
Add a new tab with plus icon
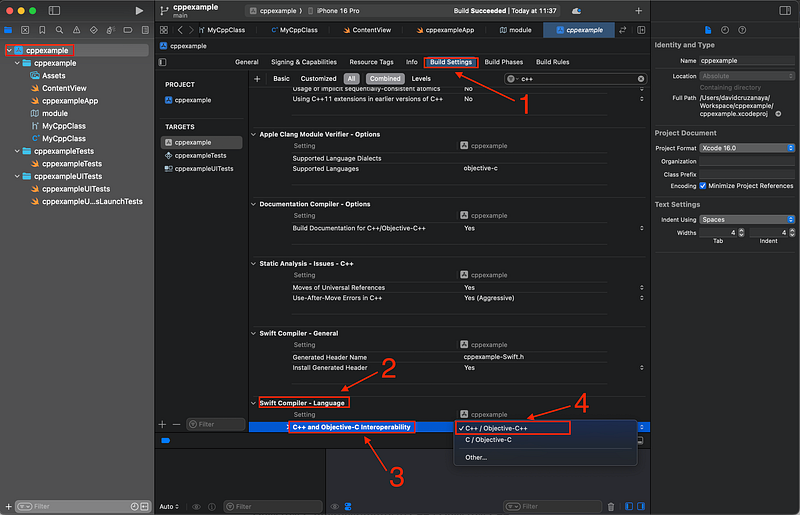639,11
